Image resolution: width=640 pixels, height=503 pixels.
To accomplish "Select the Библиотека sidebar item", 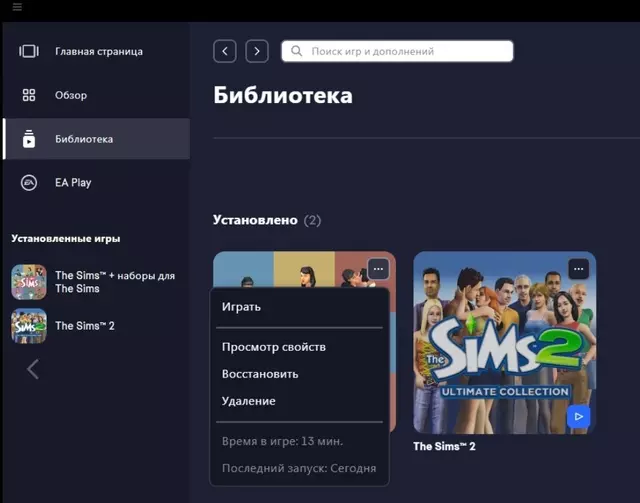I will click(x=96, y=139).
